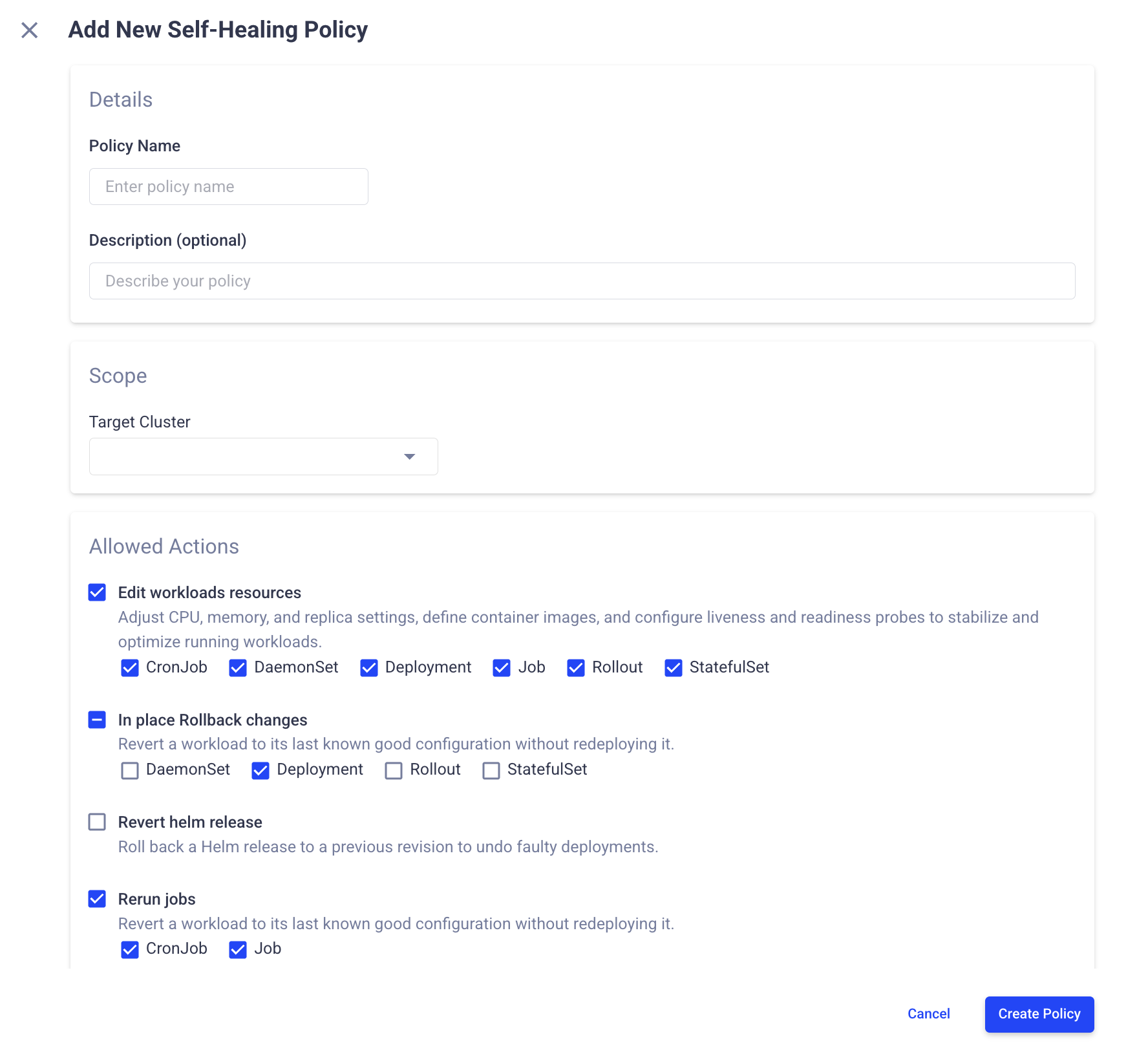The width and height of the screenshot is (1148, 1054).
Task: Uncheck DaemonSet under Edit workloads resources
Action: click(238, 668)
